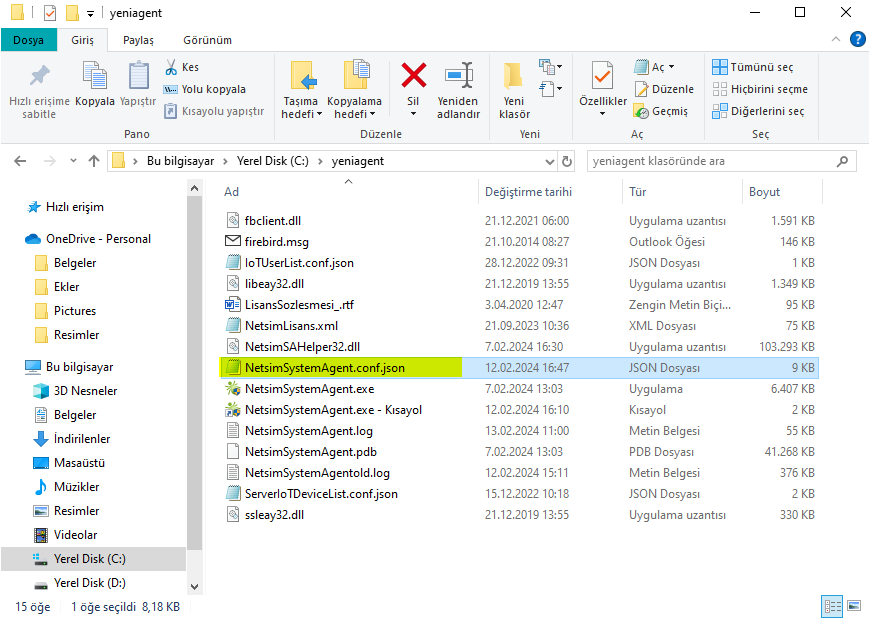The width and height of the screenshot is (869, 618).
Task: Open the Aç dropdown arrow
Action: pos(672,67)
